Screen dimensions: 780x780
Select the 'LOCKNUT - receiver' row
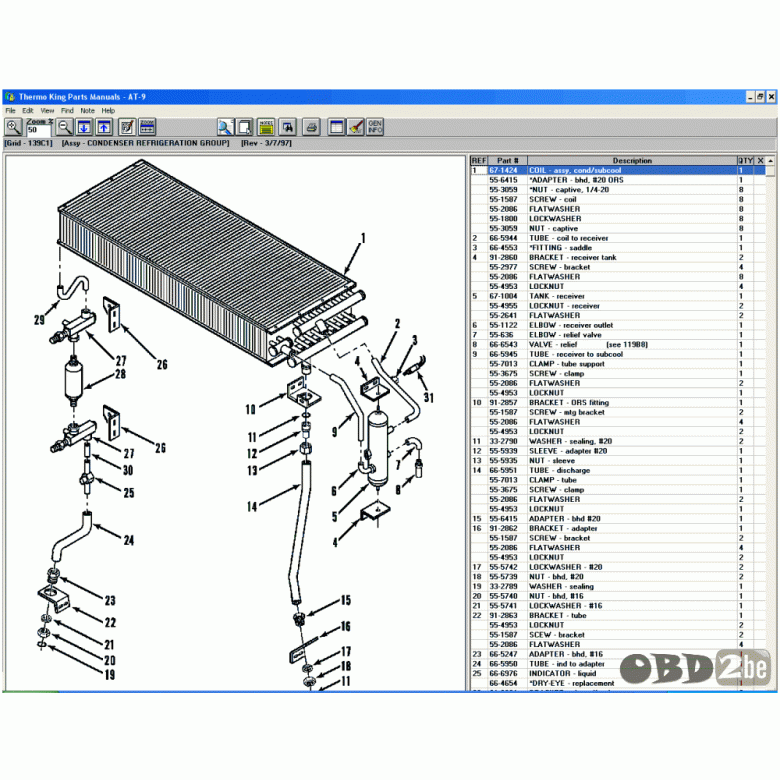pyautogui.click(x=618, y=306)
